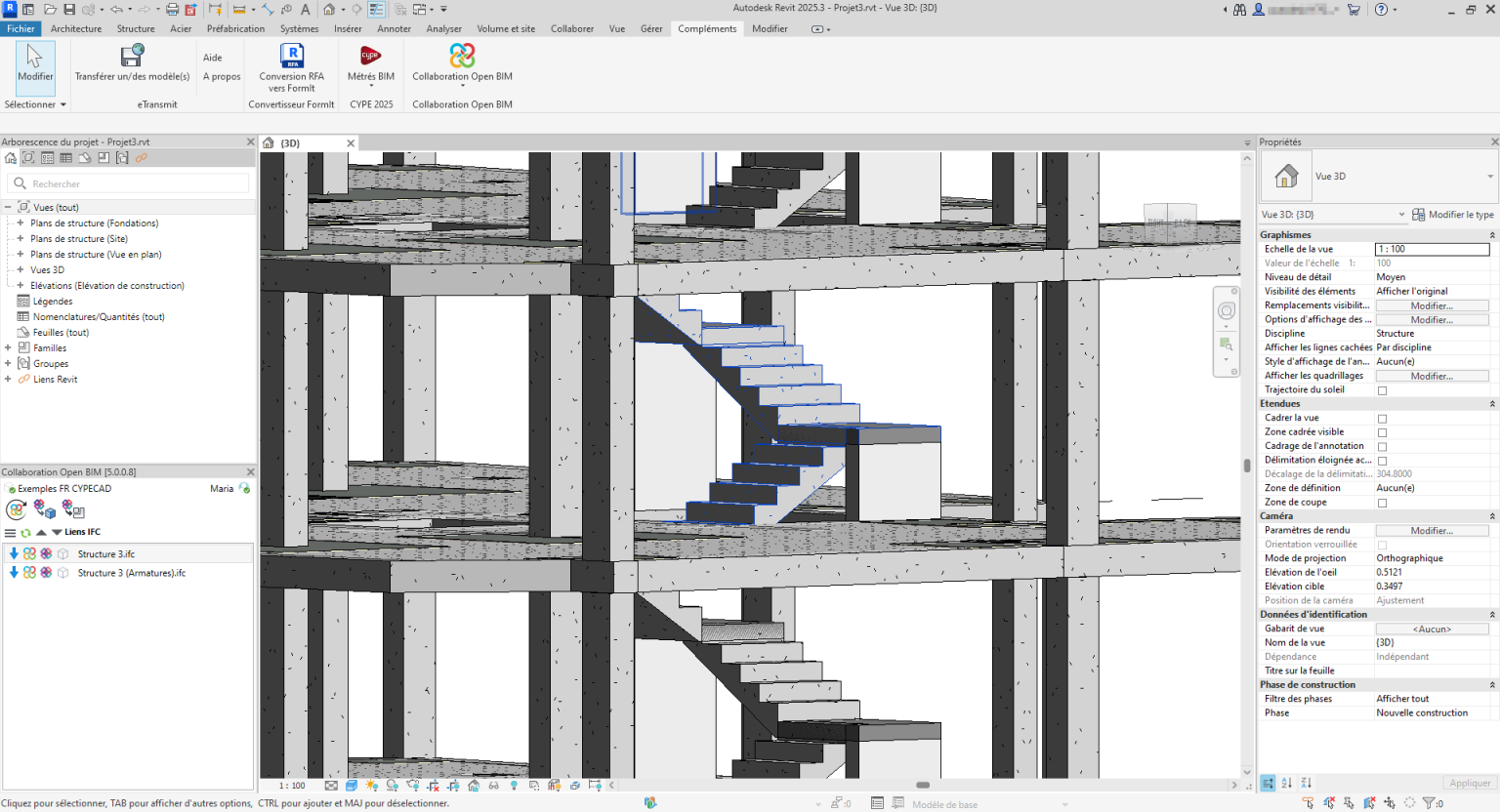Enable the Trajectoire du soleil checkbox
The width and height of the screenshot is (1500, 812).
(1383, 389)
